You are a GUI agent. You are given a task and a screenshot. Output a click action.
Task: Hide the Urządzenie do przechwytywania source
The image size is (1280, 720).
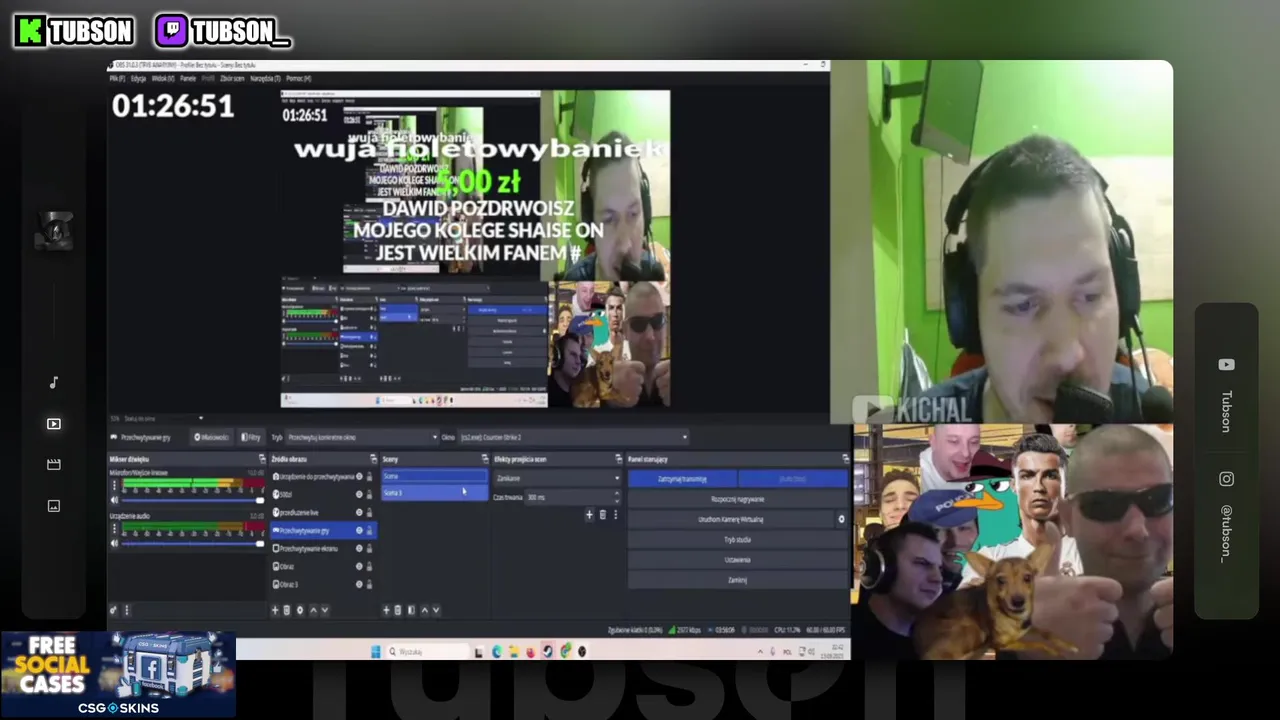click(x=359, y=477)
